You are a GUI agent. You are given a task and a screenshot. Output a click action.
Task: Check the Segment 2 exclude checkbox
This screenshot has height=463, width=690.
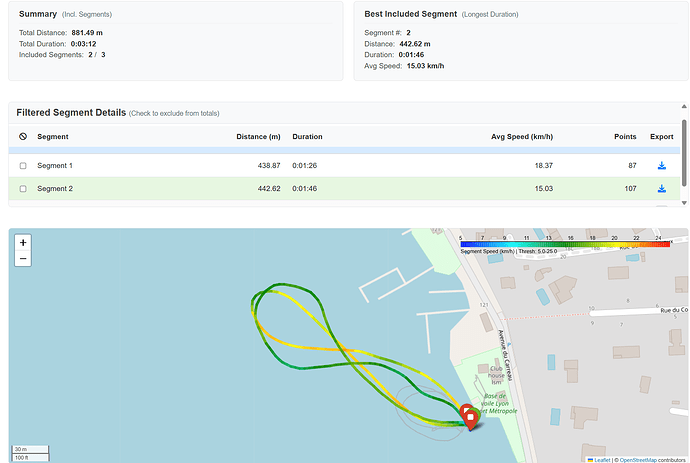click(x=23, y=188)
